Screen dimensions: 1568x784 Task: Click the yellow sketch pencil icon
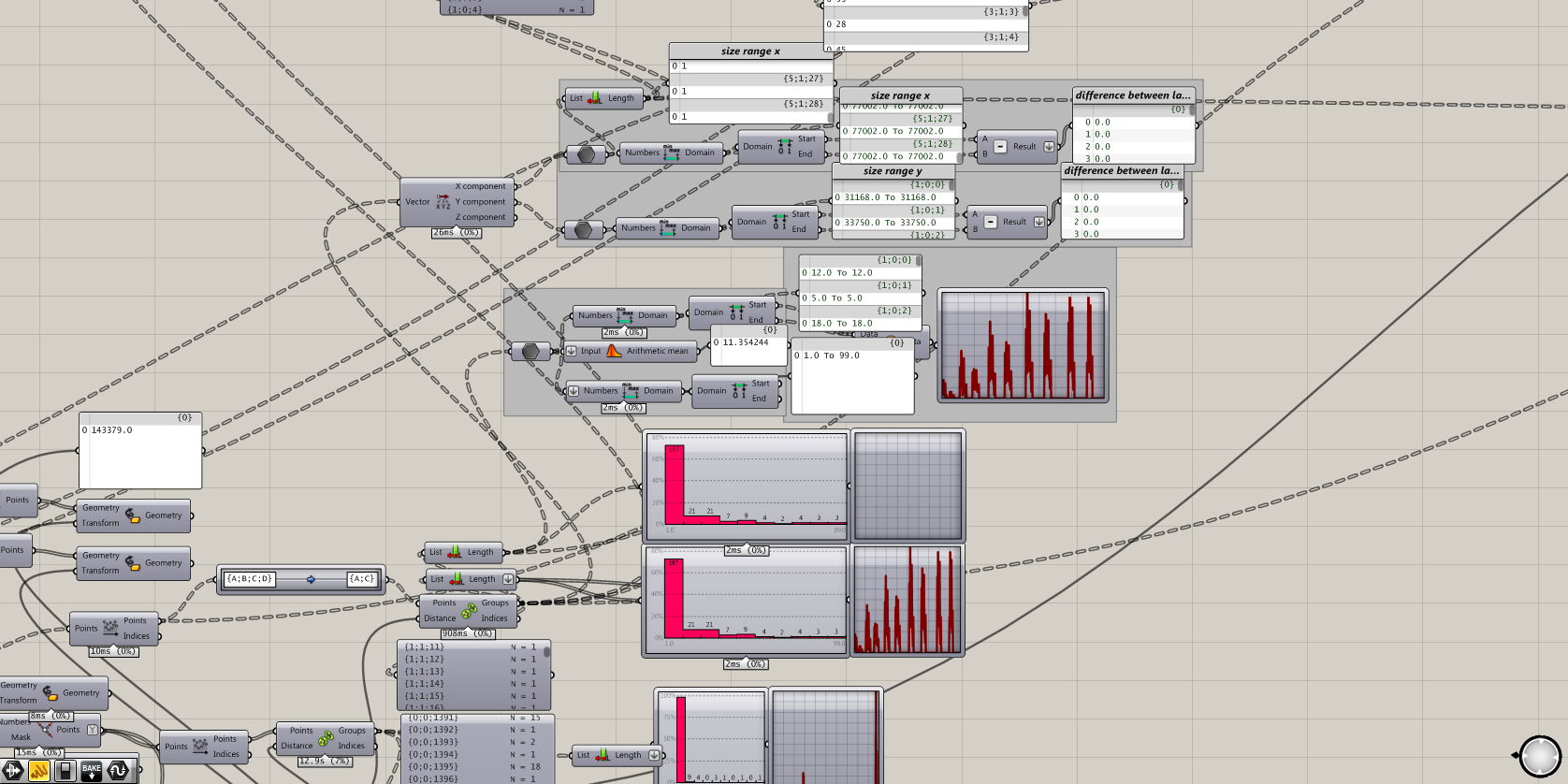coord(38,771)
